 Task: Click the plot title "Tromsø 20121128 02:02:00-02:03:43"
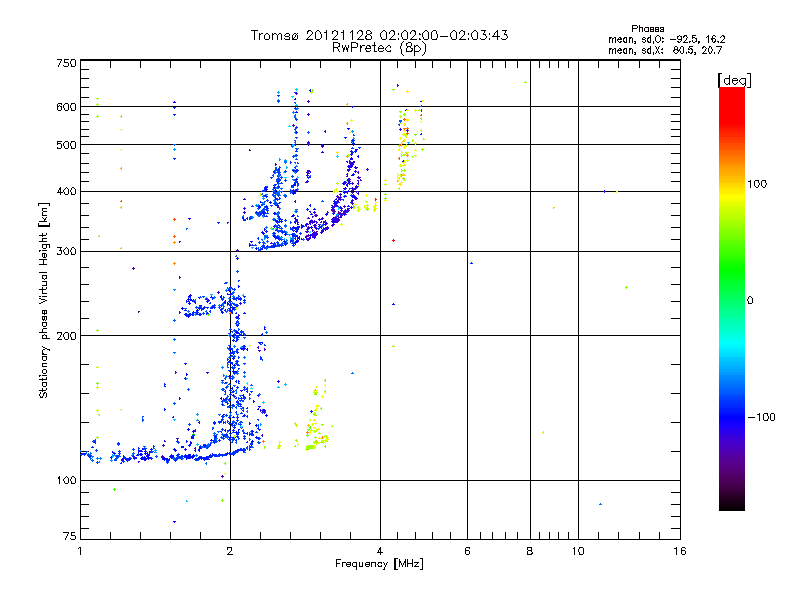(380, 35)
